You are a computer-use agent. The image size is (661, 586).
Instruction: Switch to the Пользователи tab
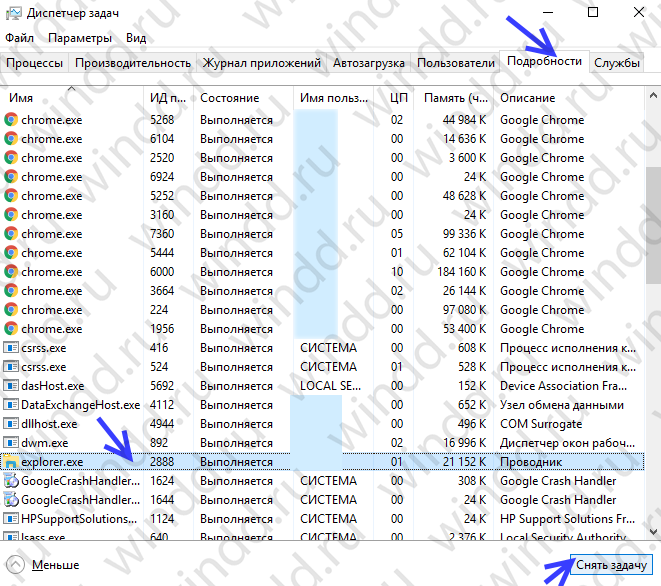[x=456, y=63]
